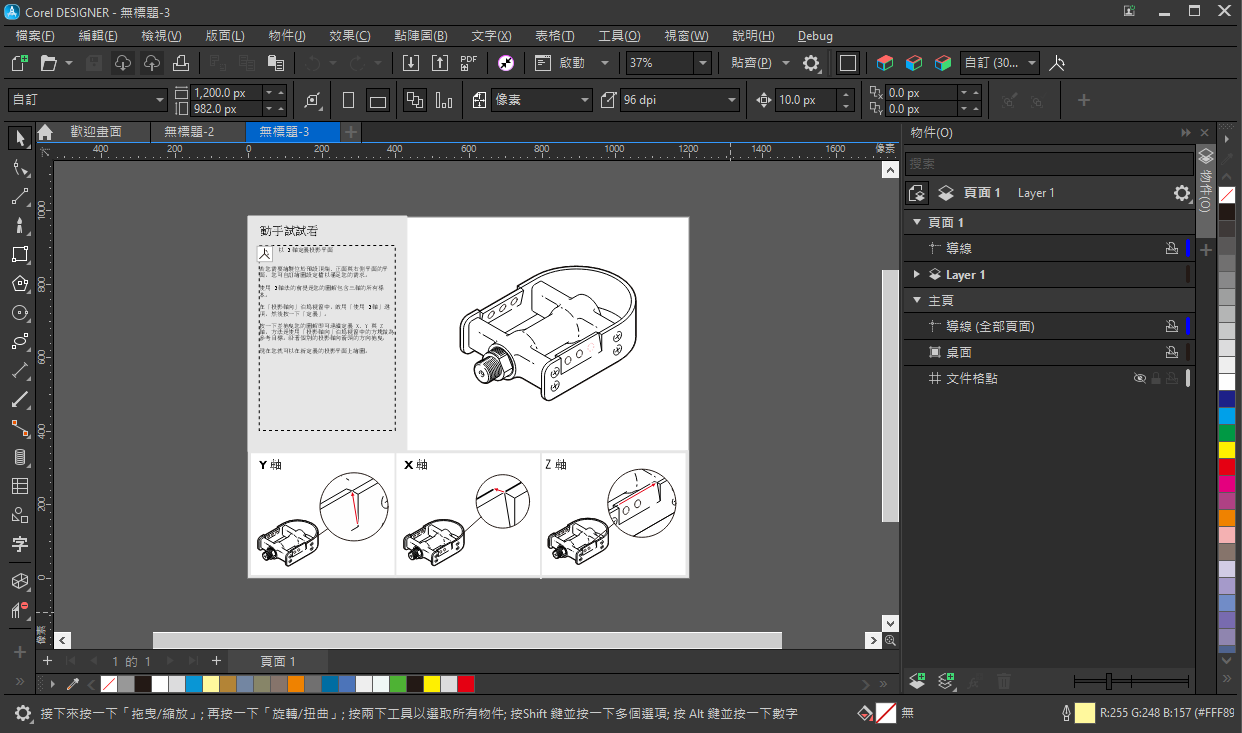
Task: Close the 物件 panel
Action: pyautogui.click(x=1204, y=132)
